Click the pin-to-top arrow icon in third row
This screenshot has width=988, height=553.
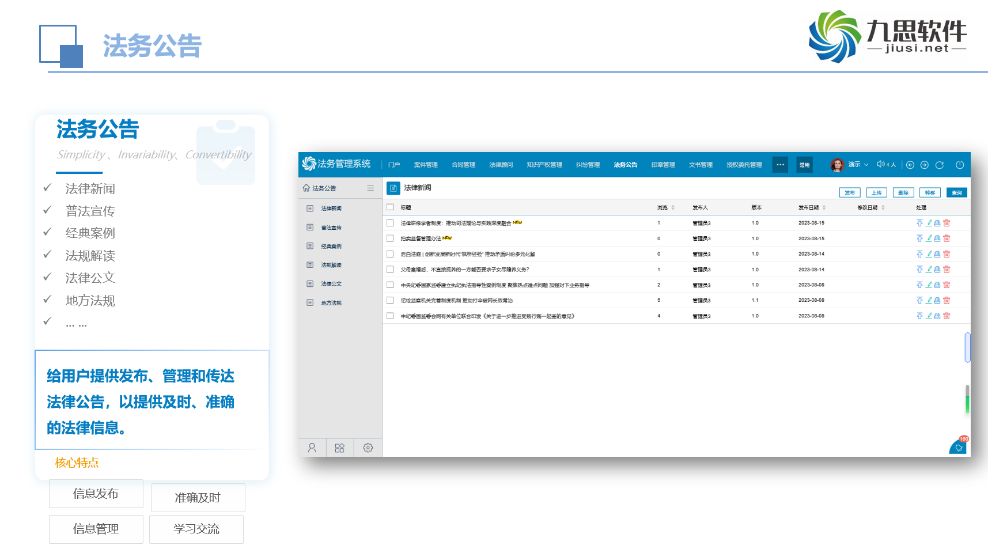point(920,254)
